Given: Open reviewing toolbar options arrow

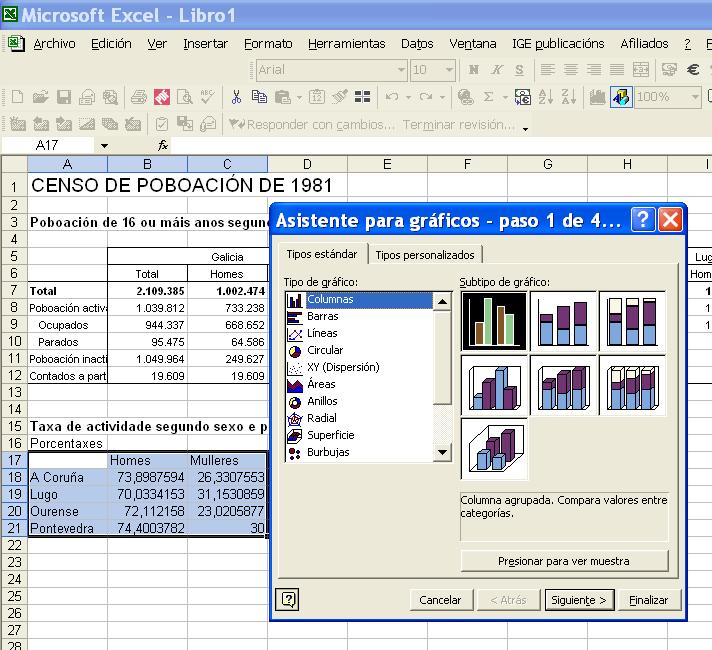Looking at the screenshot, I should pyautogui.click(x=525, y=129).
